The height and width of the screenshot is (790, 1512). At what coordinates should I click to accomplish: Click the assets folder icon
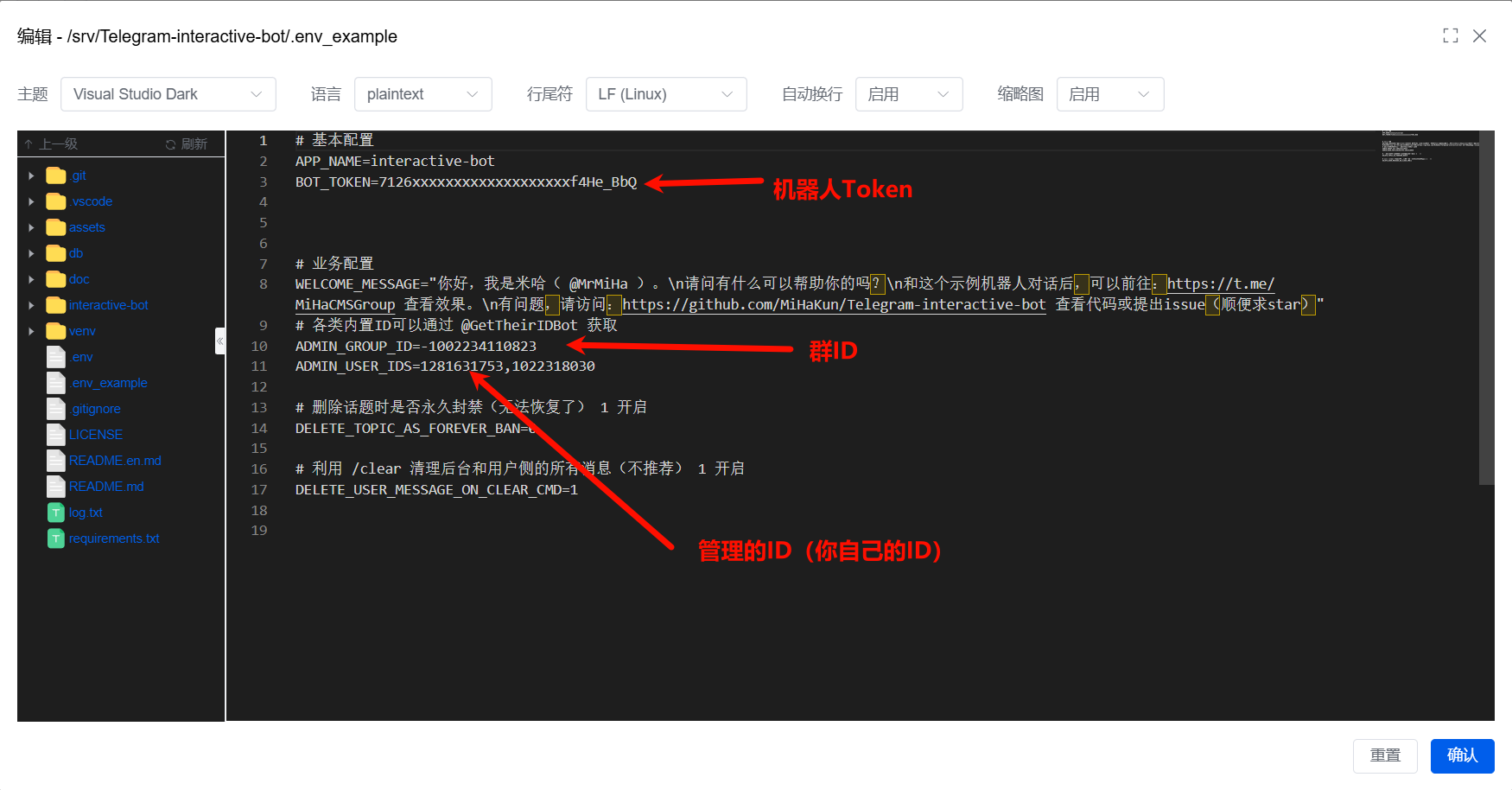point(56,227)
